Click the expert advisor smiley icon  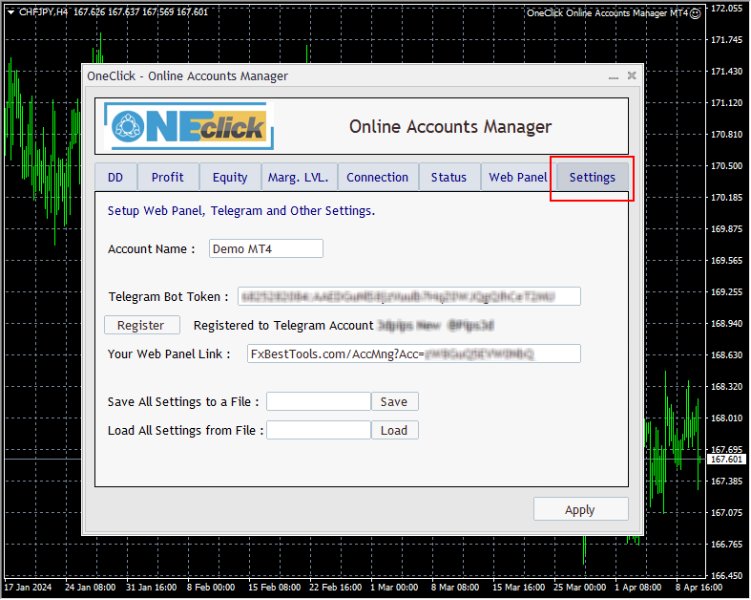tap(695, 13)
